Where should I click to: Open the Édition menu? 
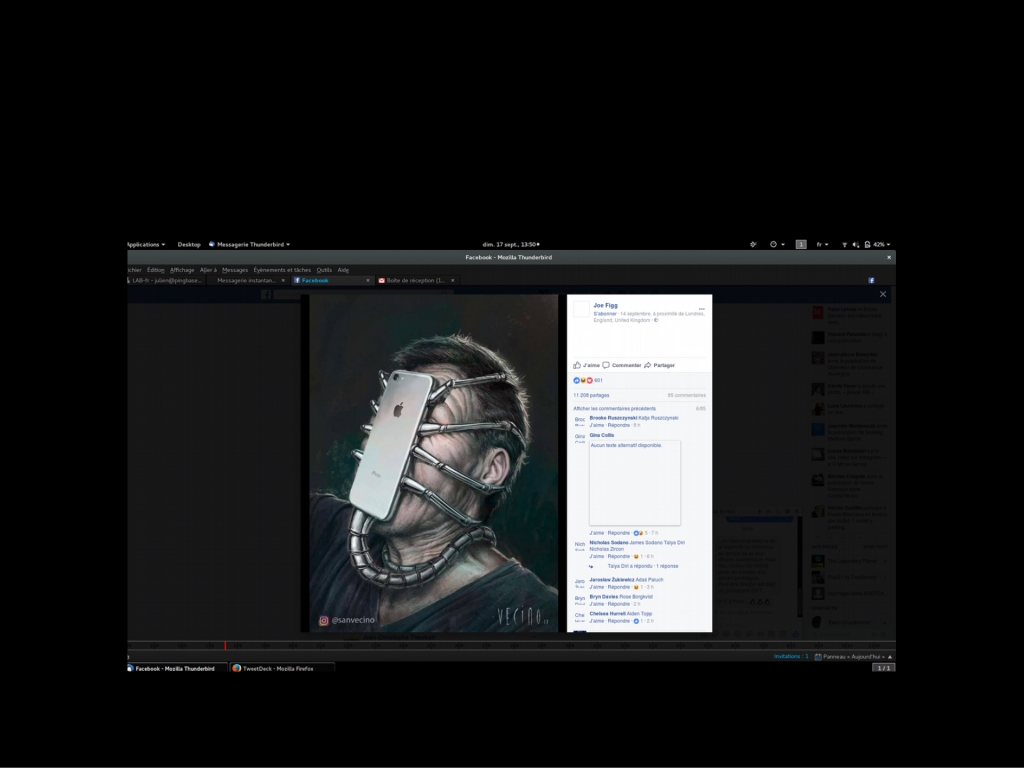click(155, 270)
